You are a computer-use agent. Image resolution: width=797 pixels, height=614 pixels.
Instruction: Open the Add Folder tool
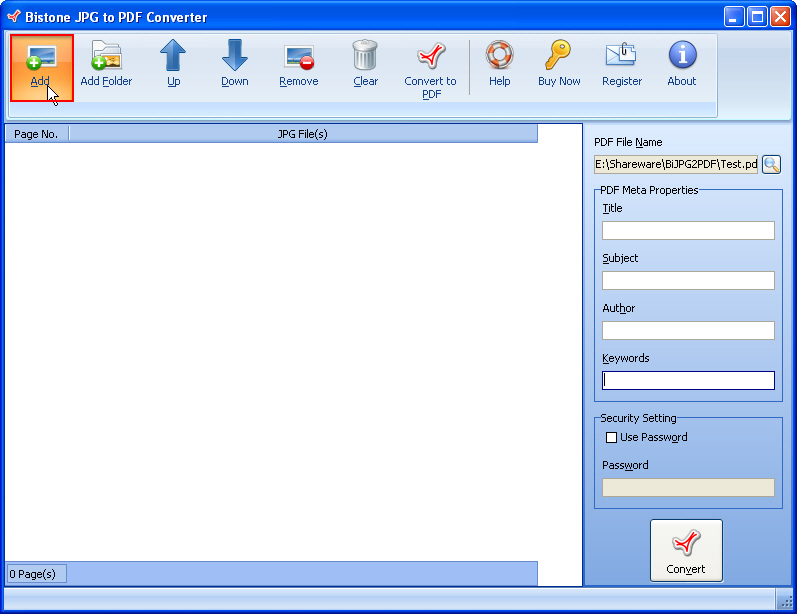click(x=106, y=64)
